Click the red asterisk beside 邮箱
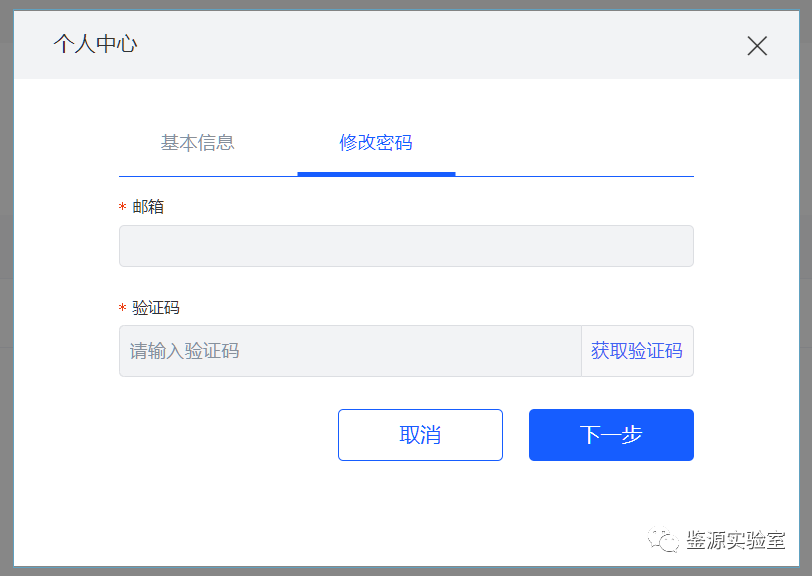Image resolution: width=812 pixels, height=576 pixels. (x=123, y=208)
